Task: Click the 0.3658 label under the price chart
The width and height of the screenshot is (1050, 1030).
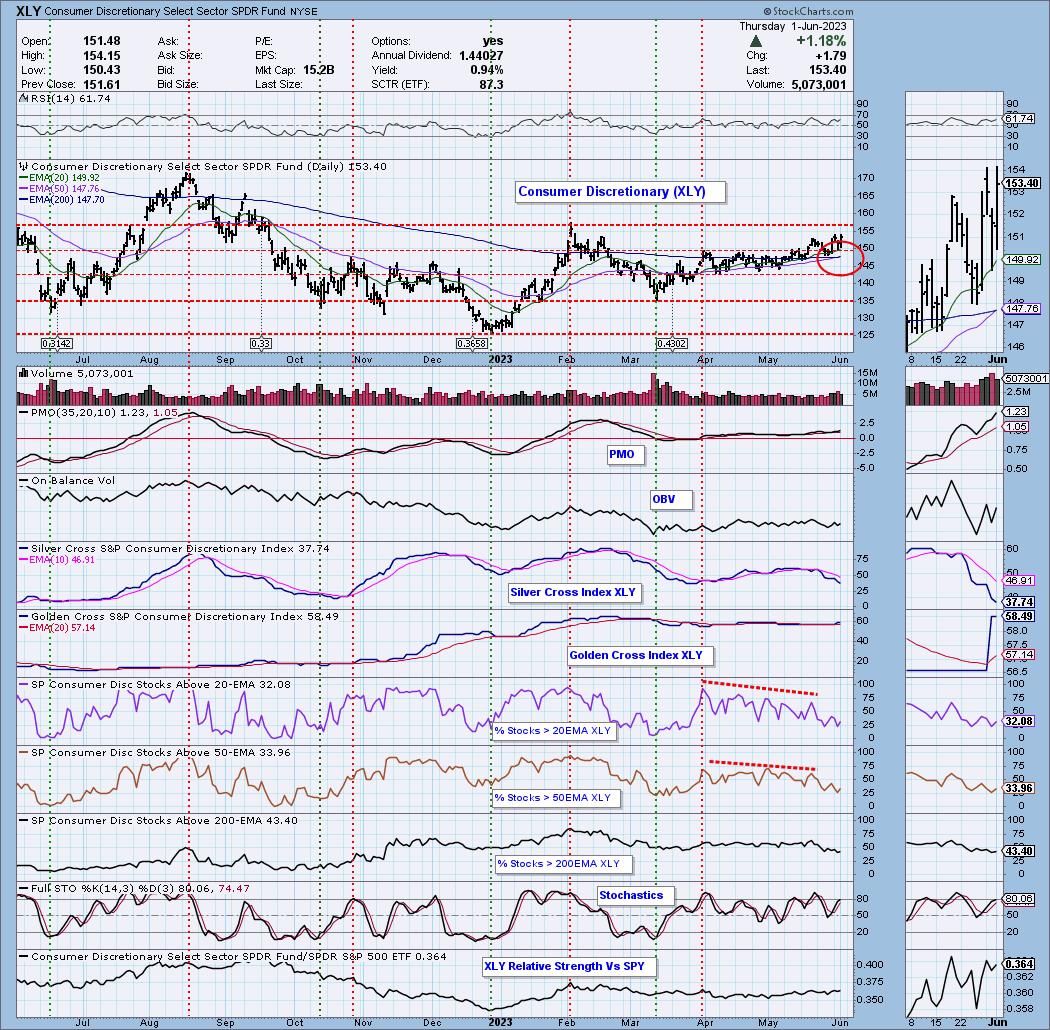Action: tap(471, 344)
